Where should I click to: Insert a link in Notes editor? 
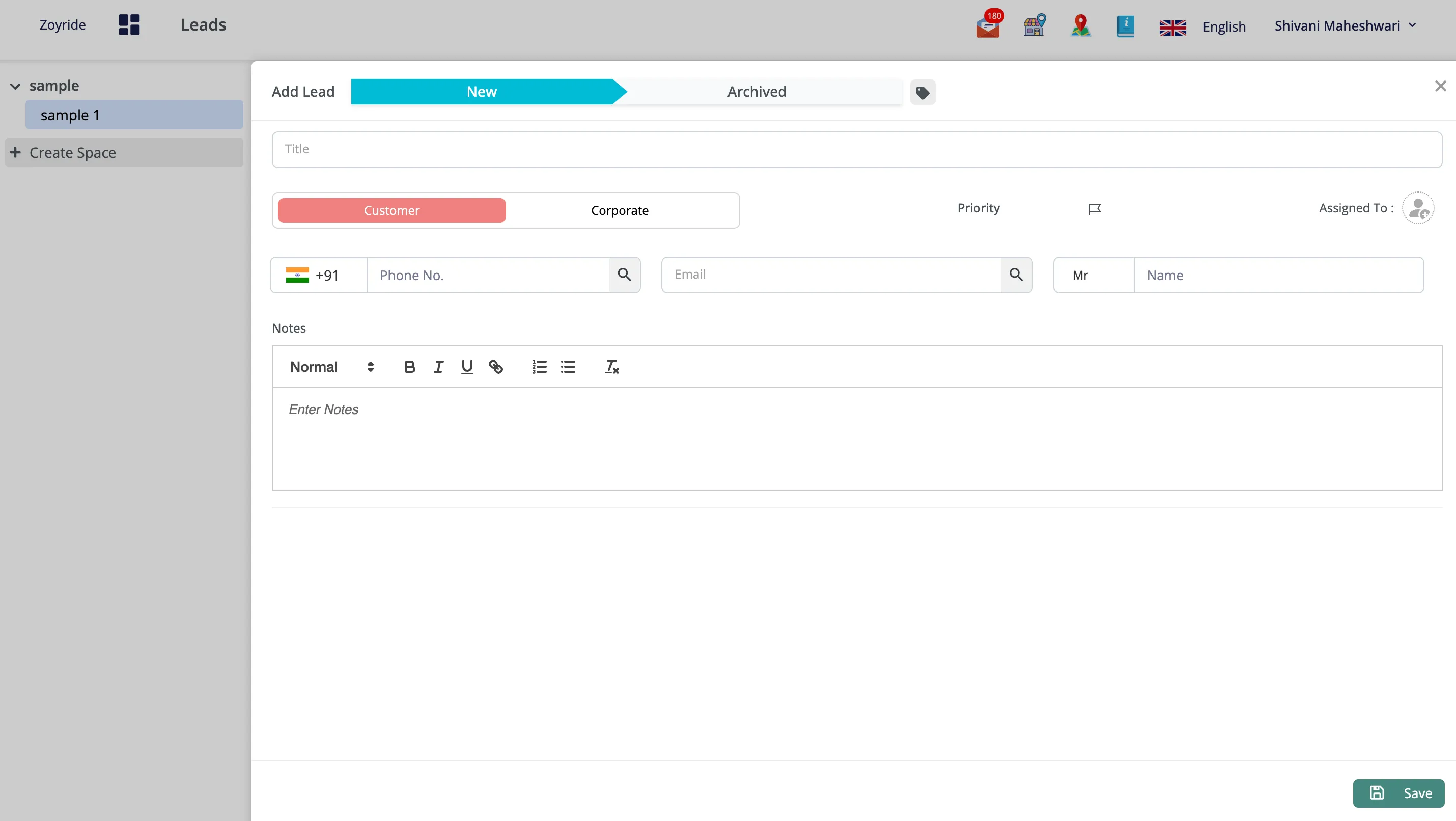[x=496, y=367]
